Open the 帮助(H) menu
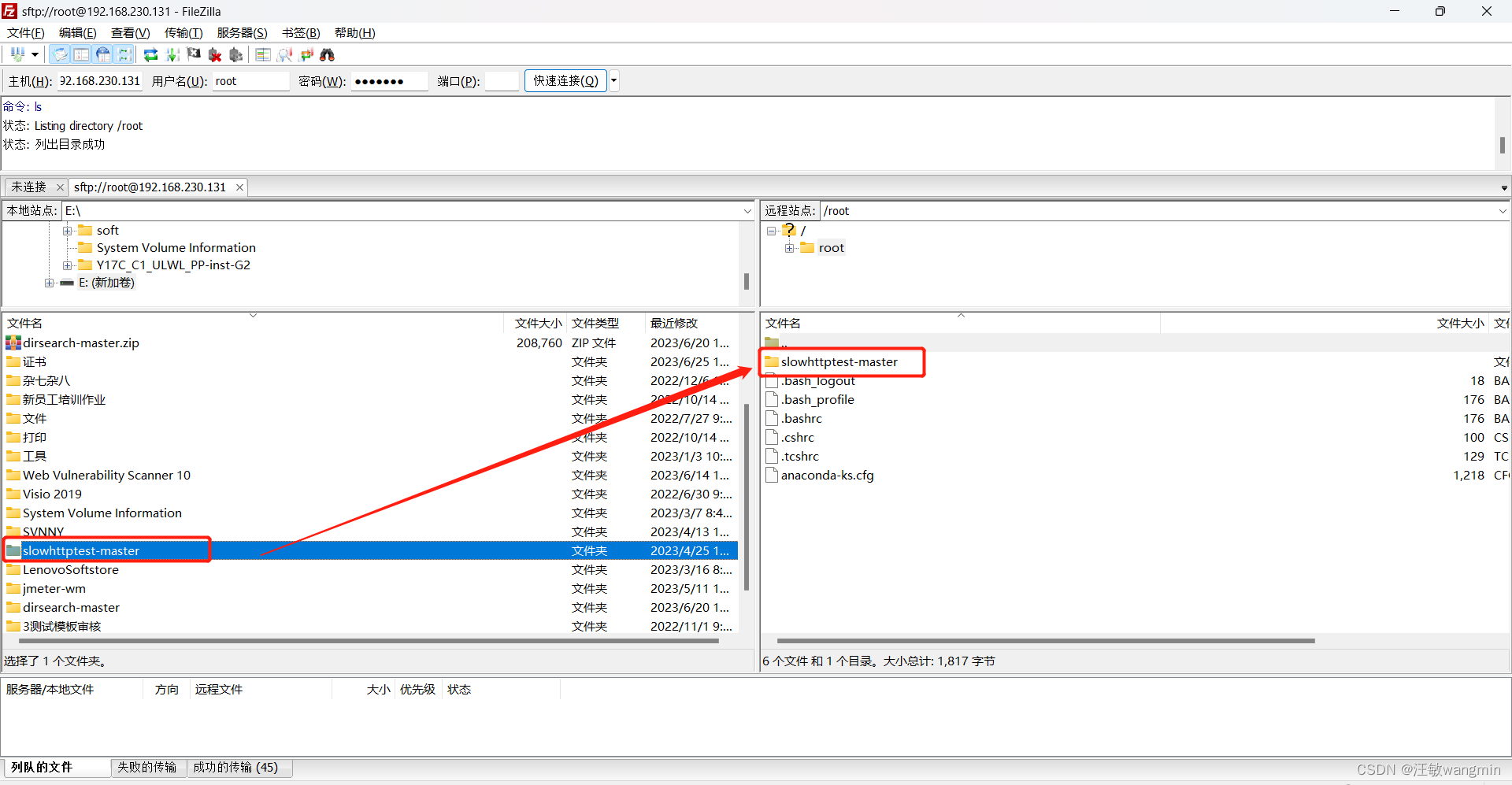The width and height of the screenshot is (1512, 785). point(355,33)
